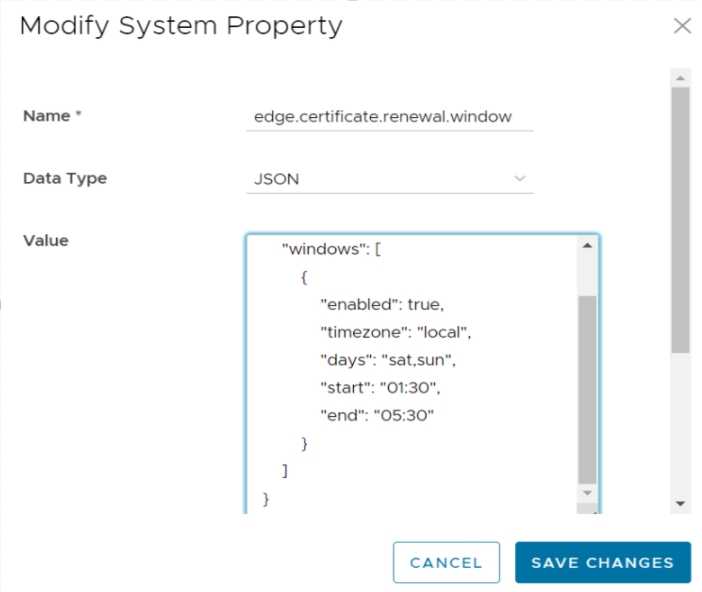Click the "end": "05:30" line in Value
Image resolution: width=702 pixels, height=592 pixels.
[376, 415]
